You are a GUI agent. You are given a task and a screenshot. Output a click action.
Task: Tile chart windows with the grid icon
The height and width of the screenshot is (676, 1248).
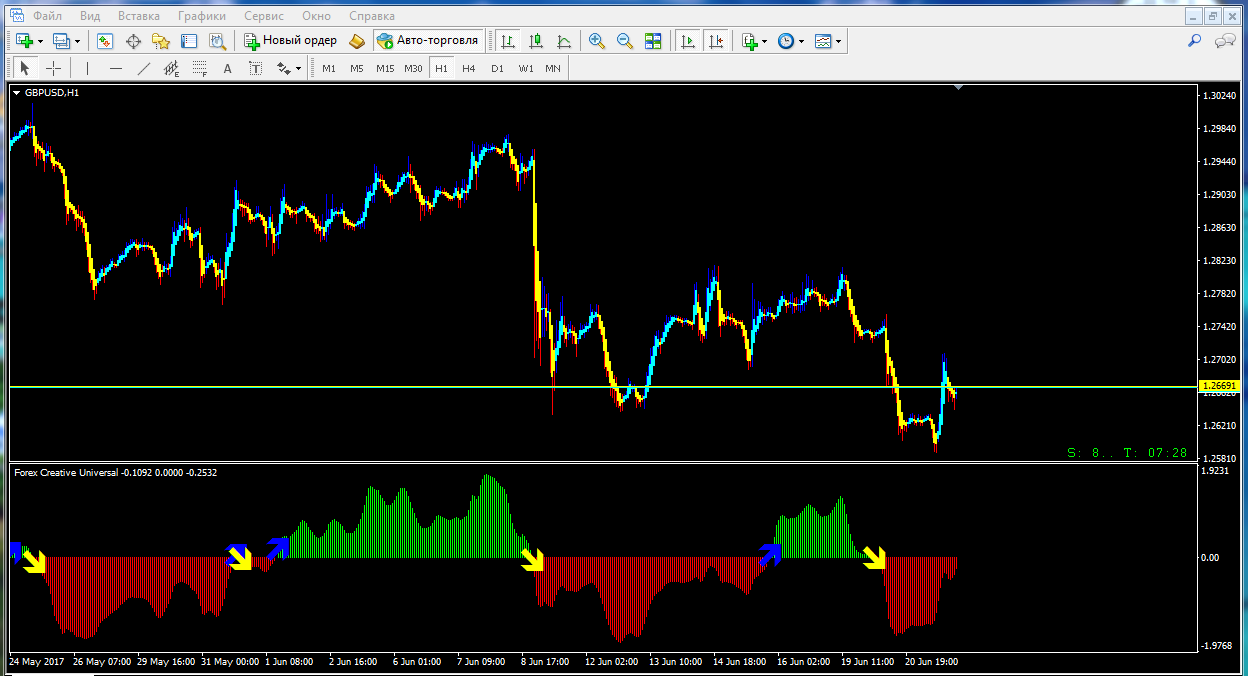[x=653, y=41]
